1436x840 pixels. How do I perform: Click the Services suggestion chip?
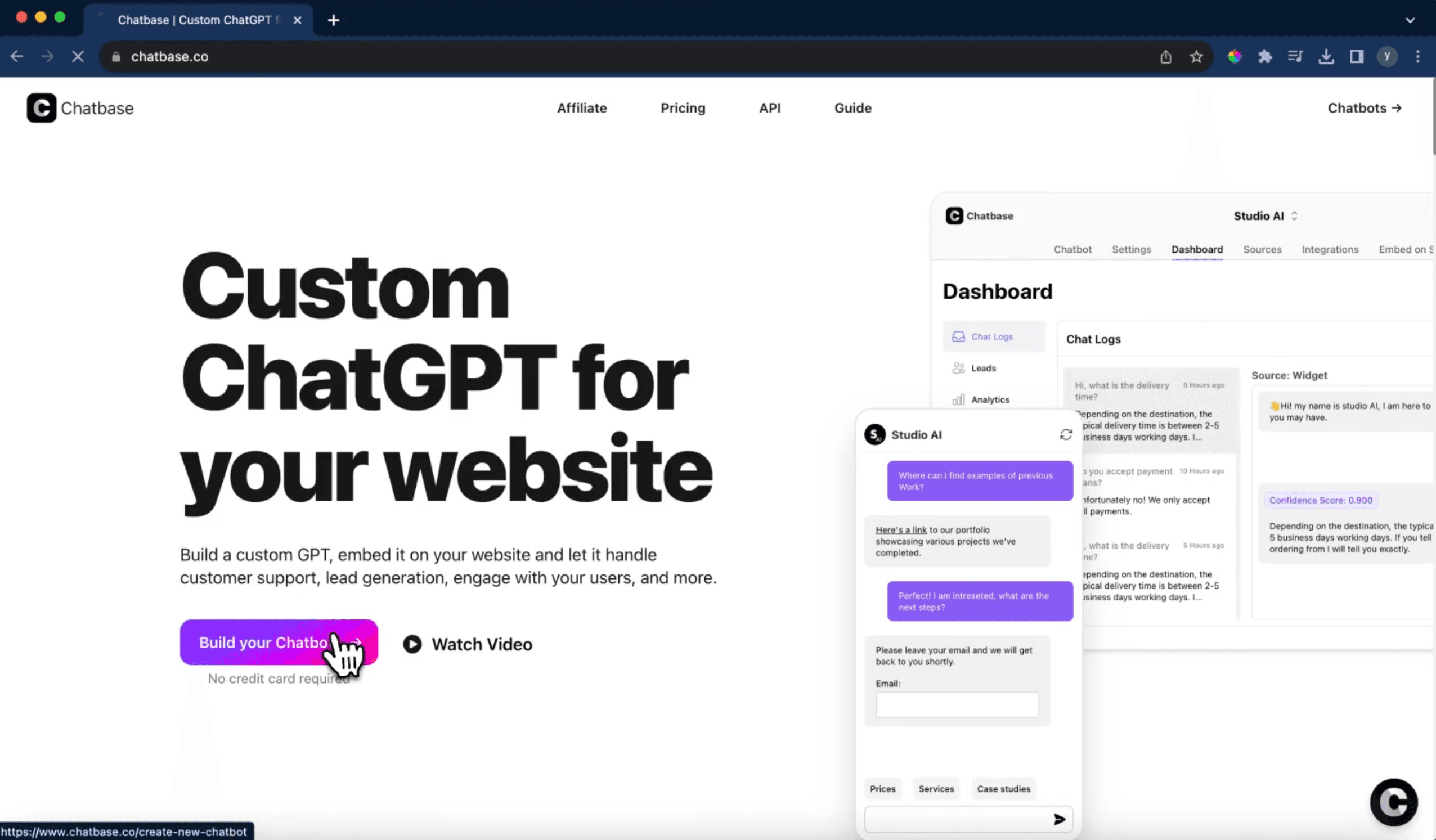[936, 789]
